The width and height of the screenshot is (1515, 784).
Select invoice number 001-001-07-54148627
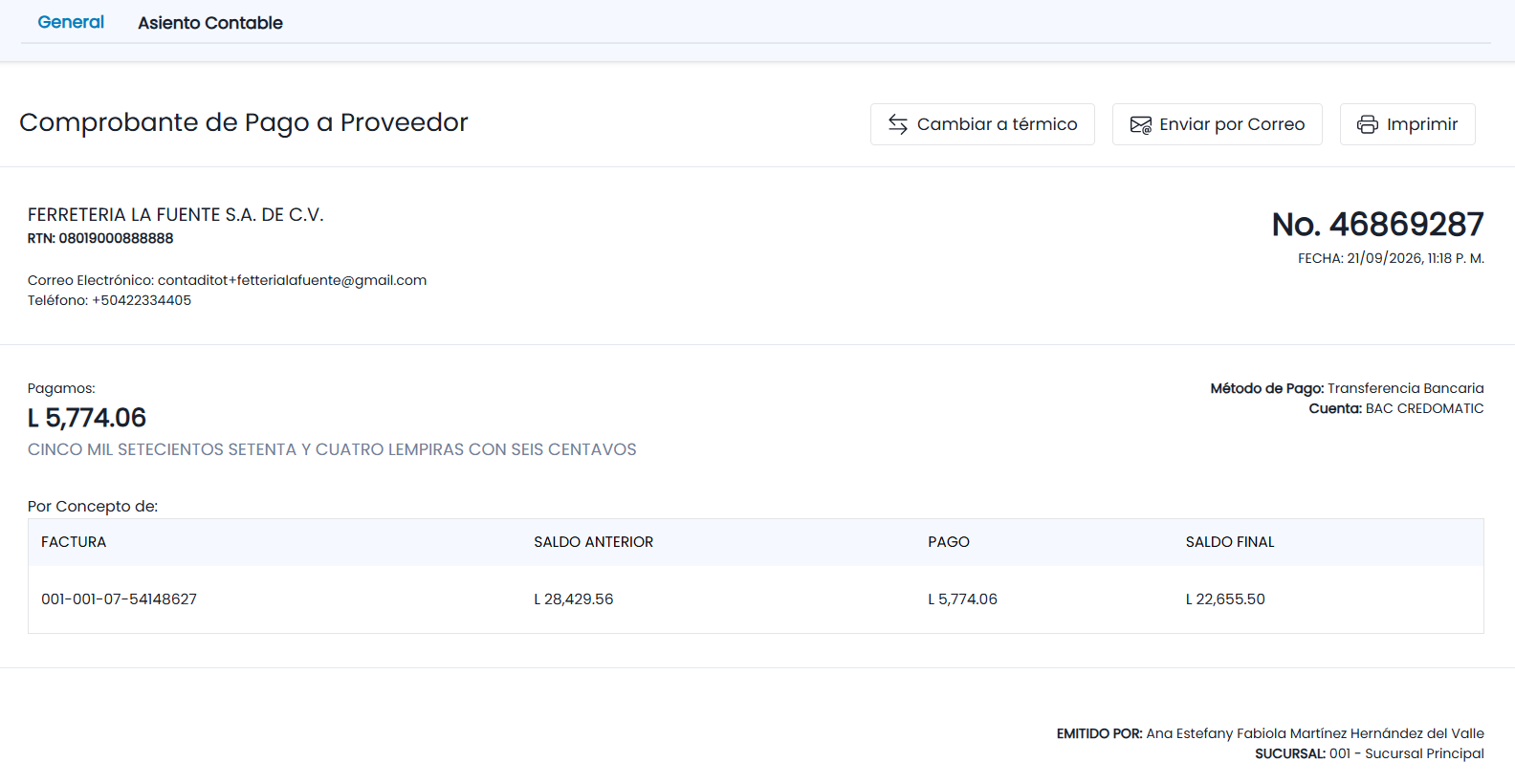[119, 599]
